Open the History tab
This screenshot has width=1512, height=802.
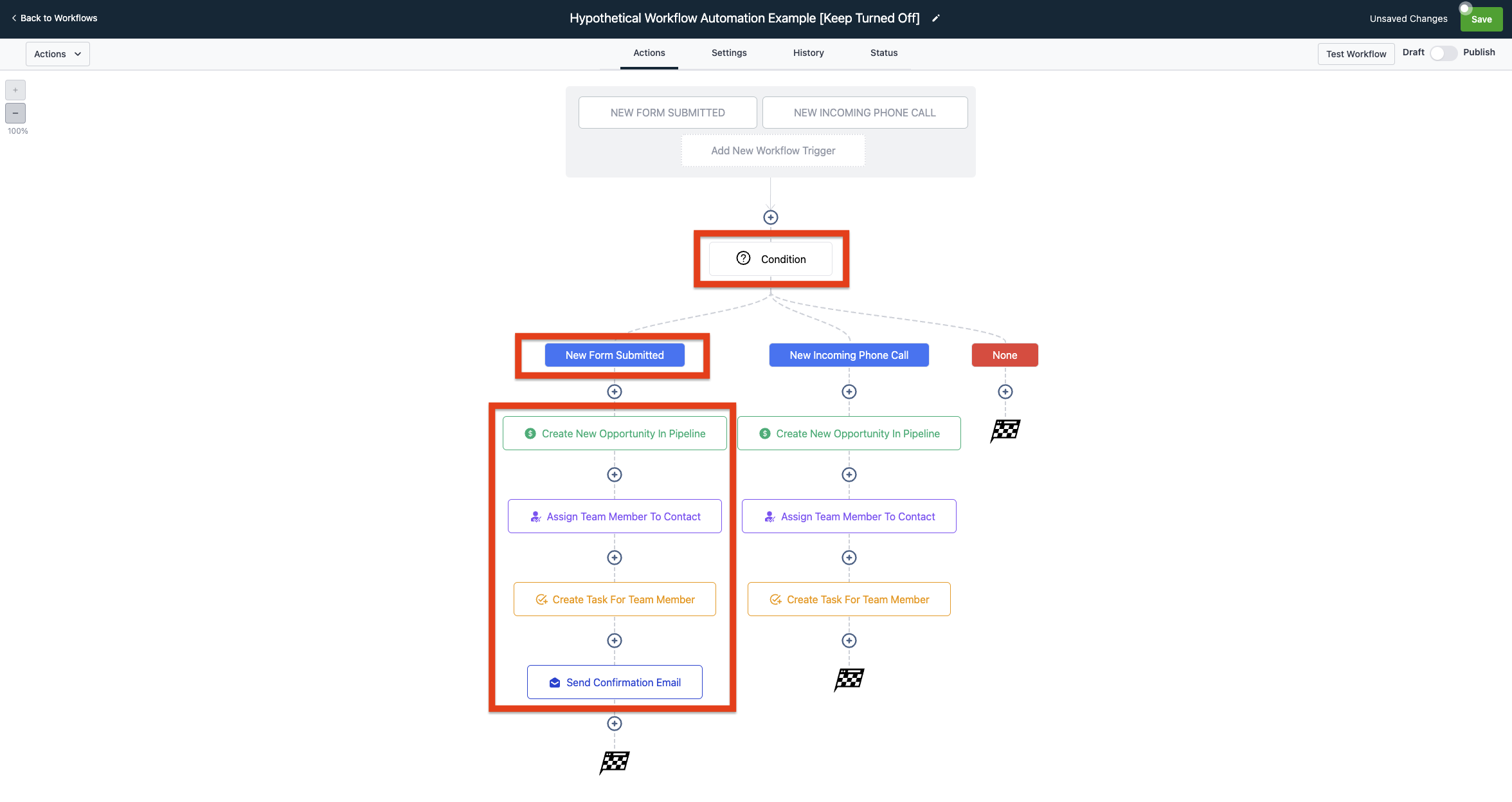[808, 53]
